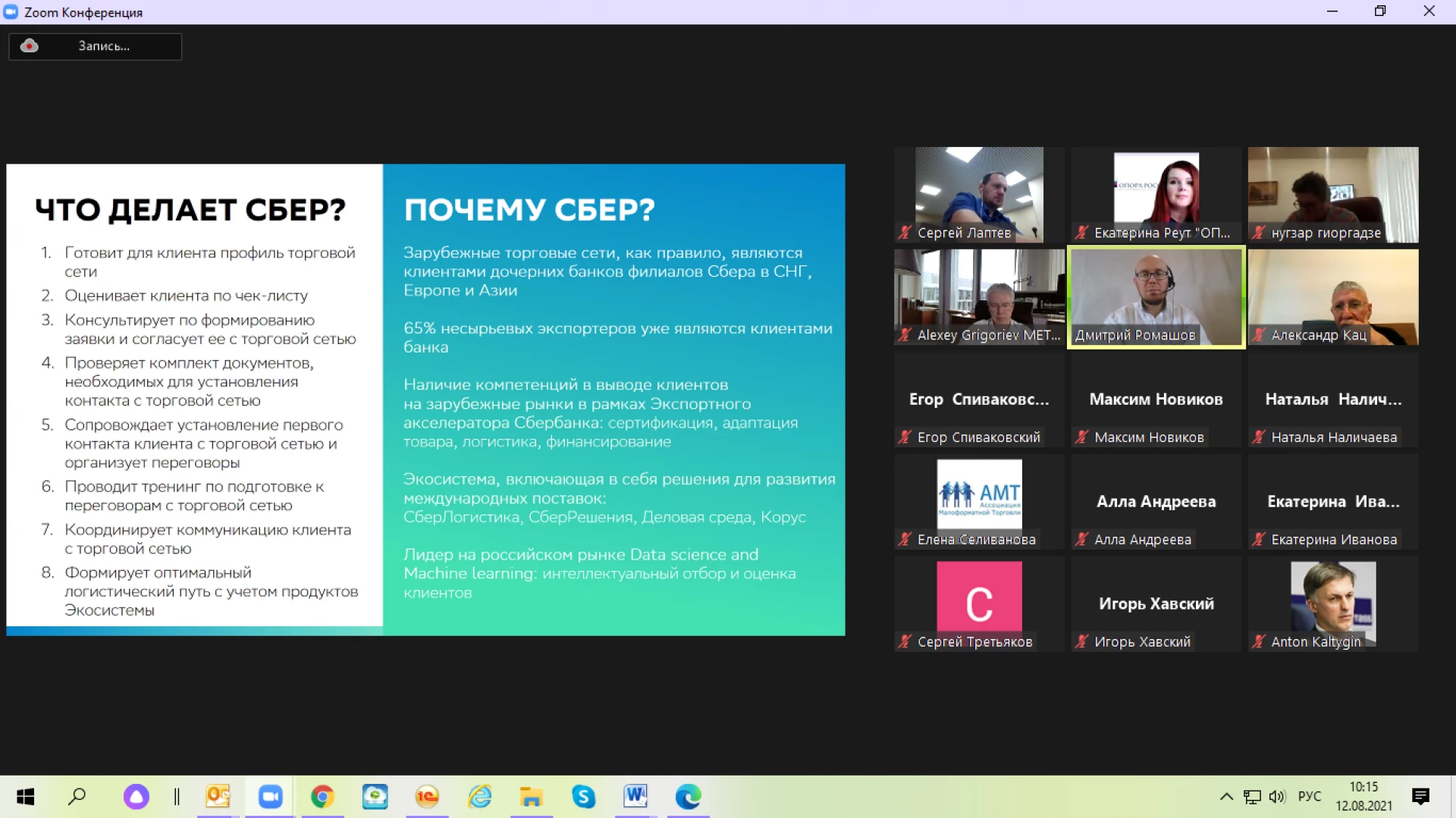Select Алла Андреева participant tile
The image size is (1456, 818).
(1156, 502)
